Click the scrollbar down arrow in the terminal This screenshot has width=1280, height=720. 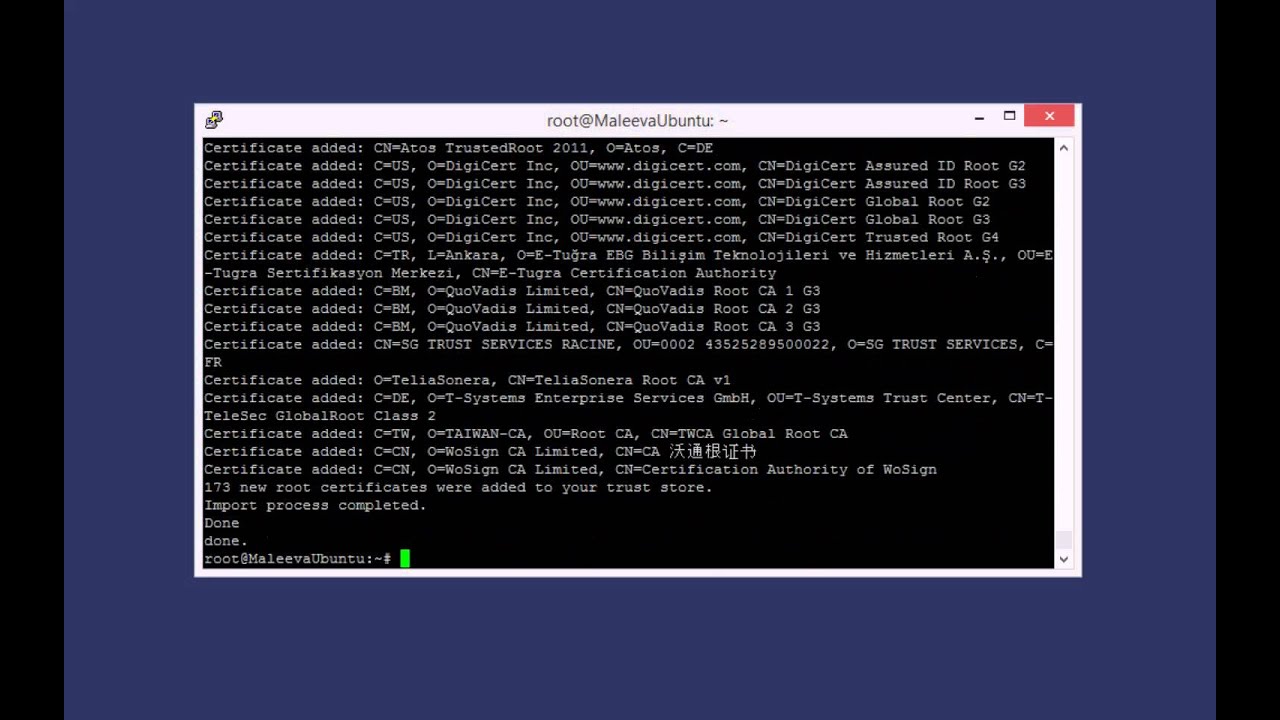(x=1064, y=559)
